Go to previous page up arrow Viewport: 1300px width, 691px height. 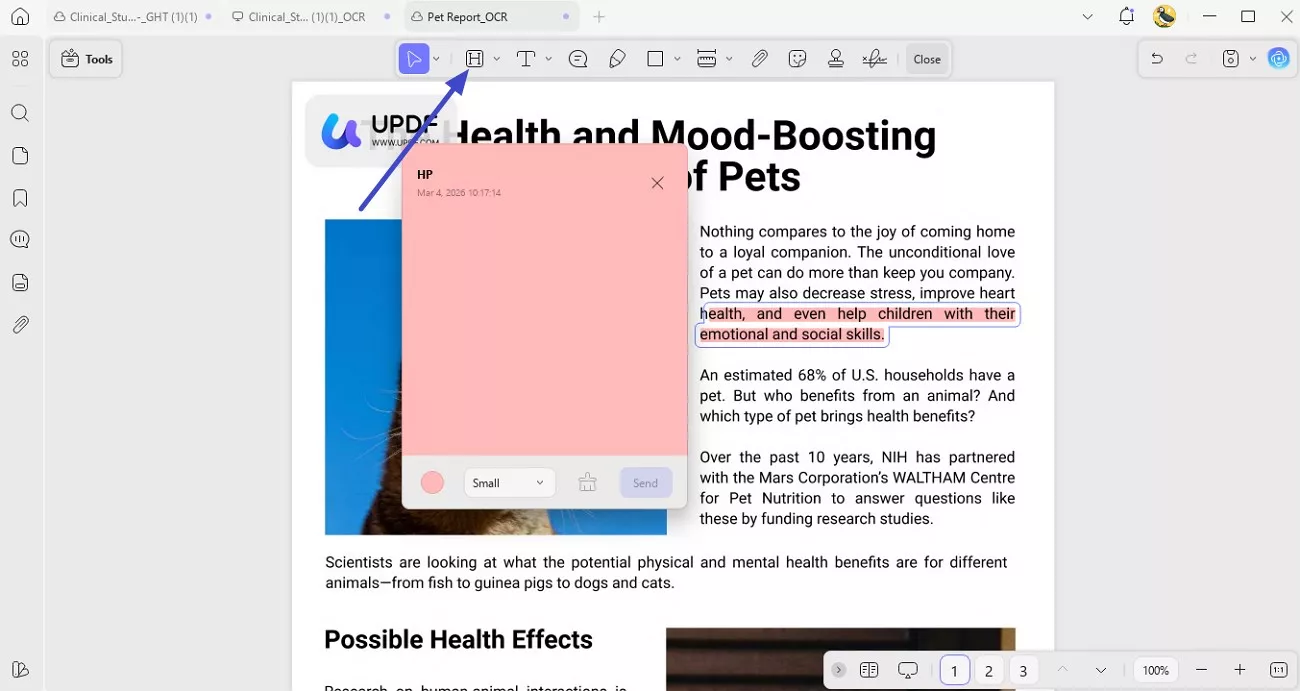tap(1062, 670)
